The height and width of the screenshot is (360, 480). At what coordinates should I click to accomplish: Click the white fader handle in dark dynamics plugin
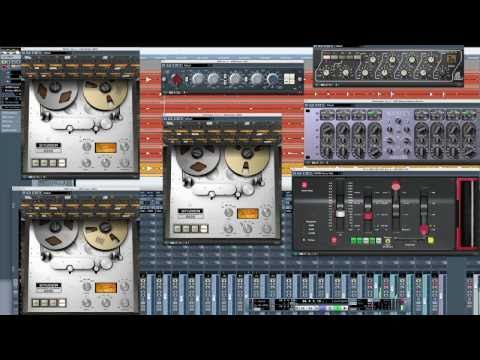pos(340,214)
